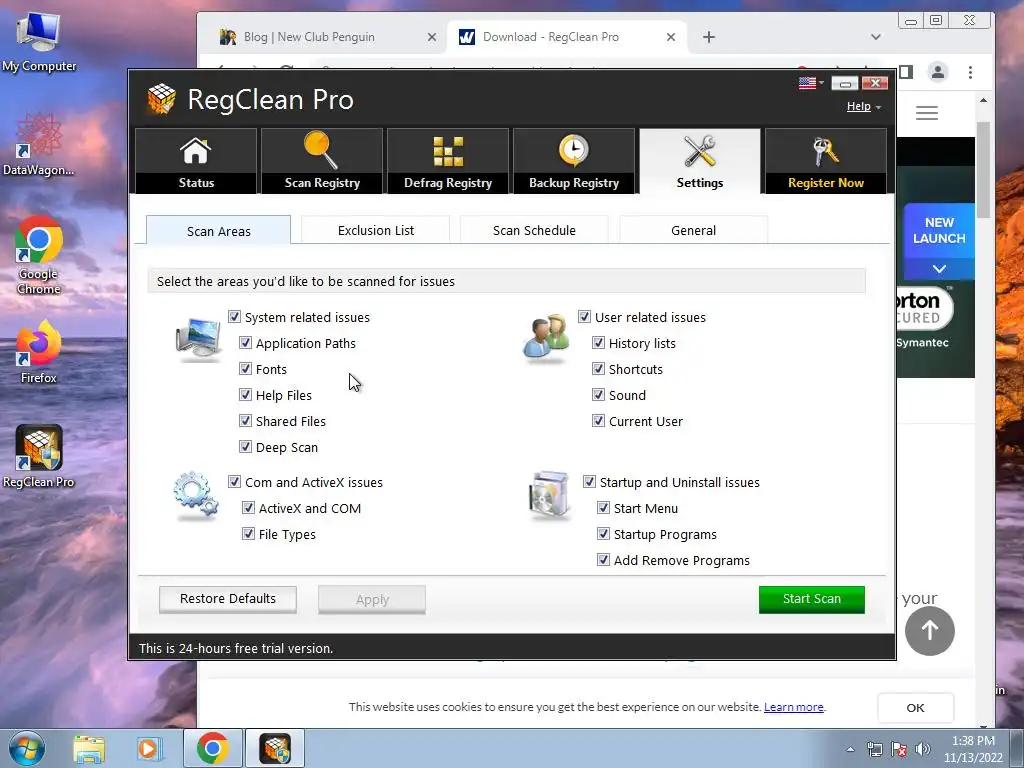Image resolution: width=1024 pixels, height=768 pixels.
Task: Open the Scan Registry magnifier tab
Action: pos(322,161)
